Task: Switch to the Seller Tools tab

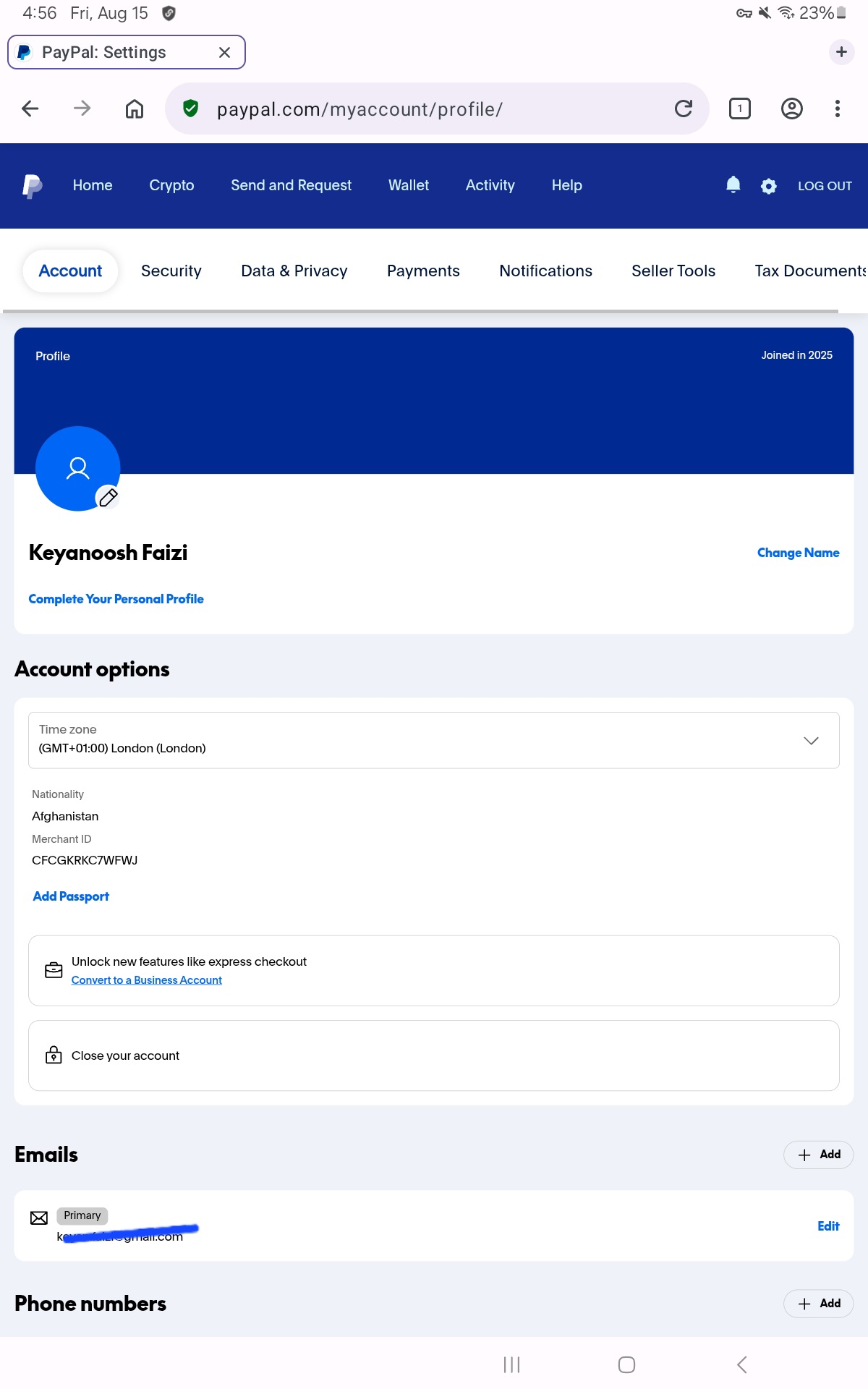Action: 673,271
